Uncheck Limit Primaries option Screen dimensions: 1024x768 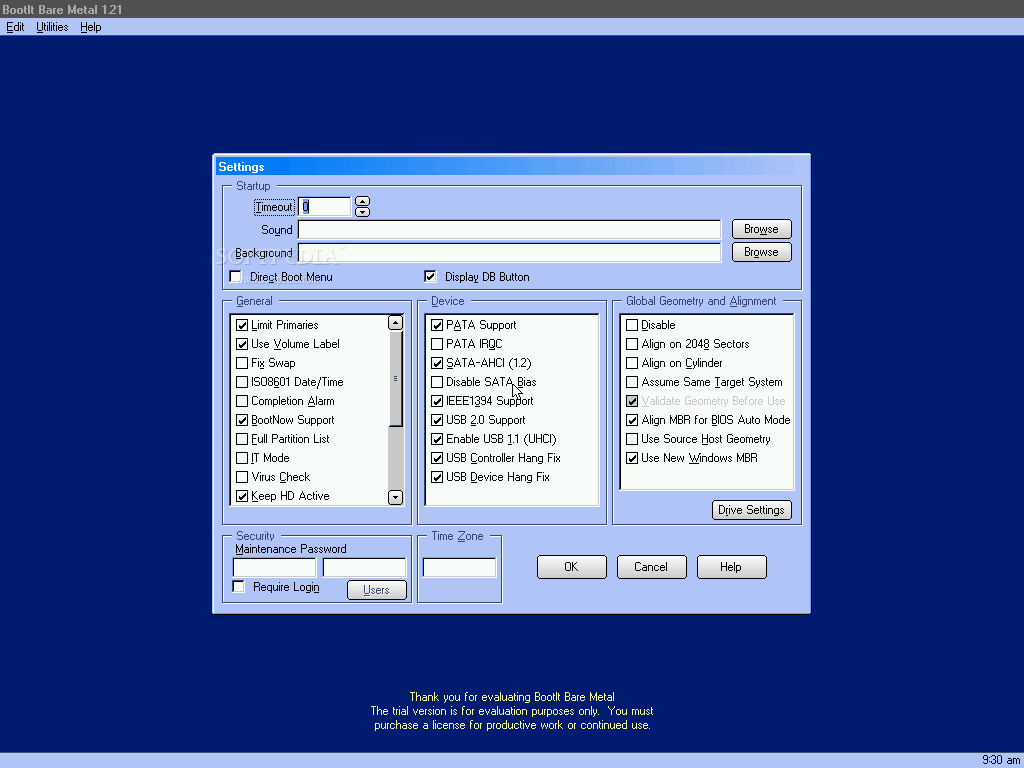point(242,325)
